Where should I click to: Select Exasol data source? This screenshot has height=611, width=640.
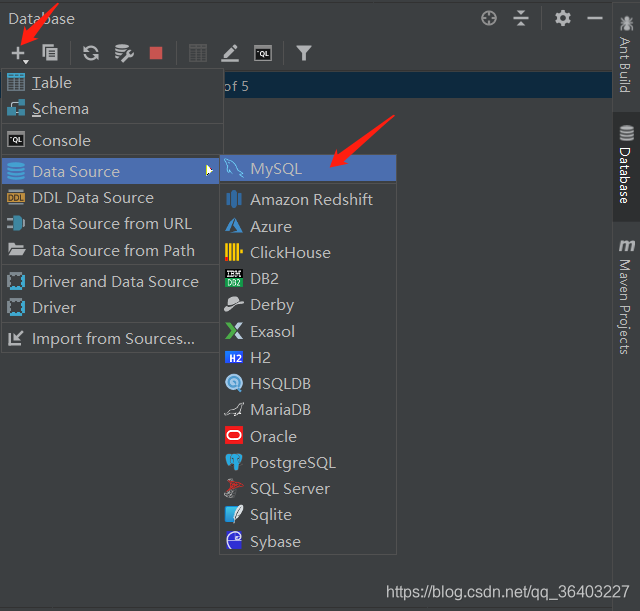click(308, 332)
